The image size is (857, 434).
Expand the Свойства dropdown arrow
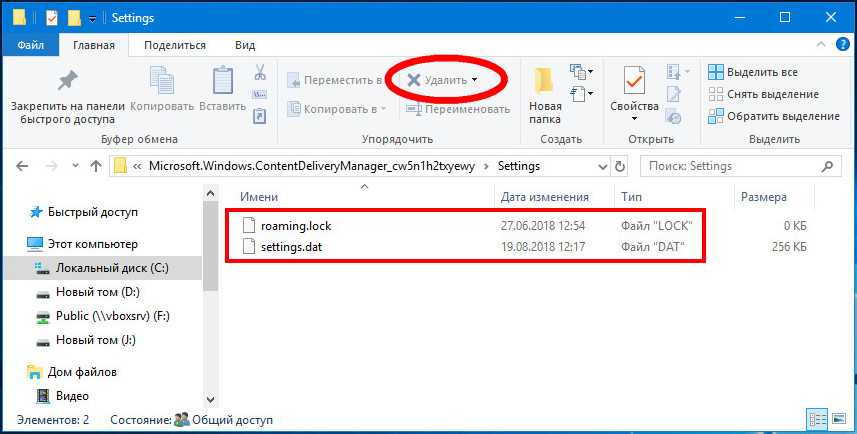(x=634, y=119)
